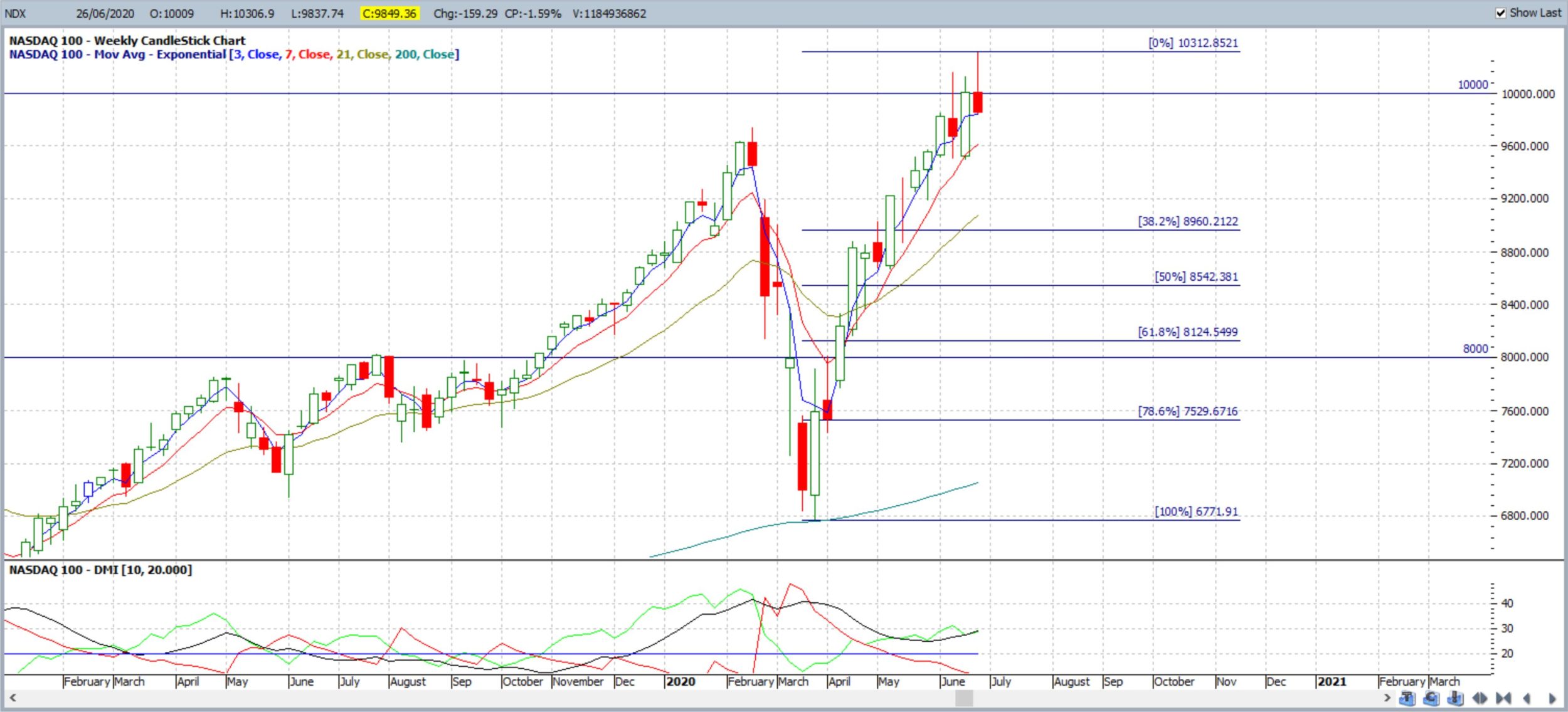The width and height of the screenshot is (1568, 712).
Task: Click the 7200.000 price axis label
Action: pyautogui.click(x=1524, y=463)
